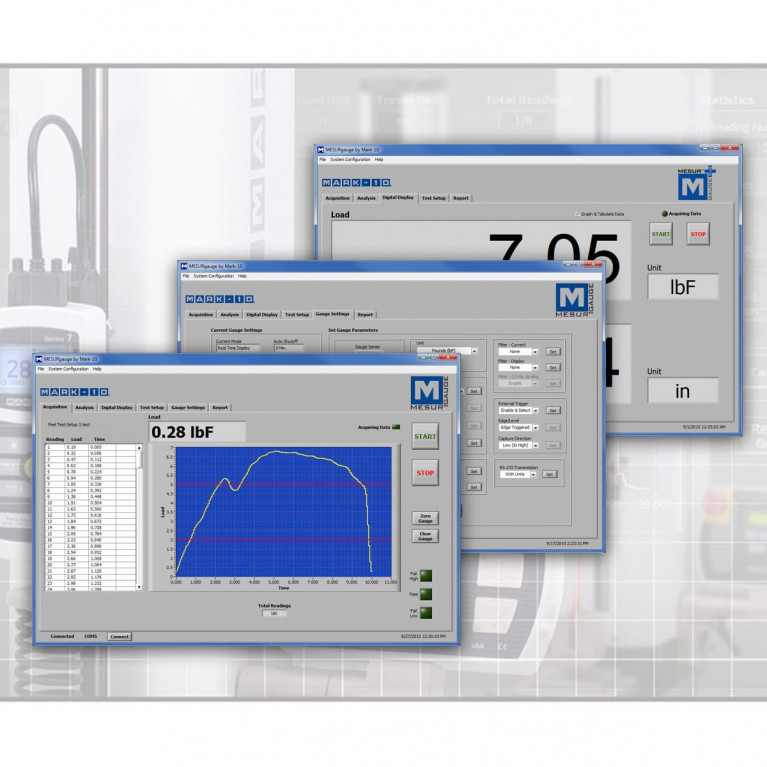Image resolution: width=767 pixels, height=767 pixels.
Task: Open the Help menu in the back window
Action: tap(379, 159)
